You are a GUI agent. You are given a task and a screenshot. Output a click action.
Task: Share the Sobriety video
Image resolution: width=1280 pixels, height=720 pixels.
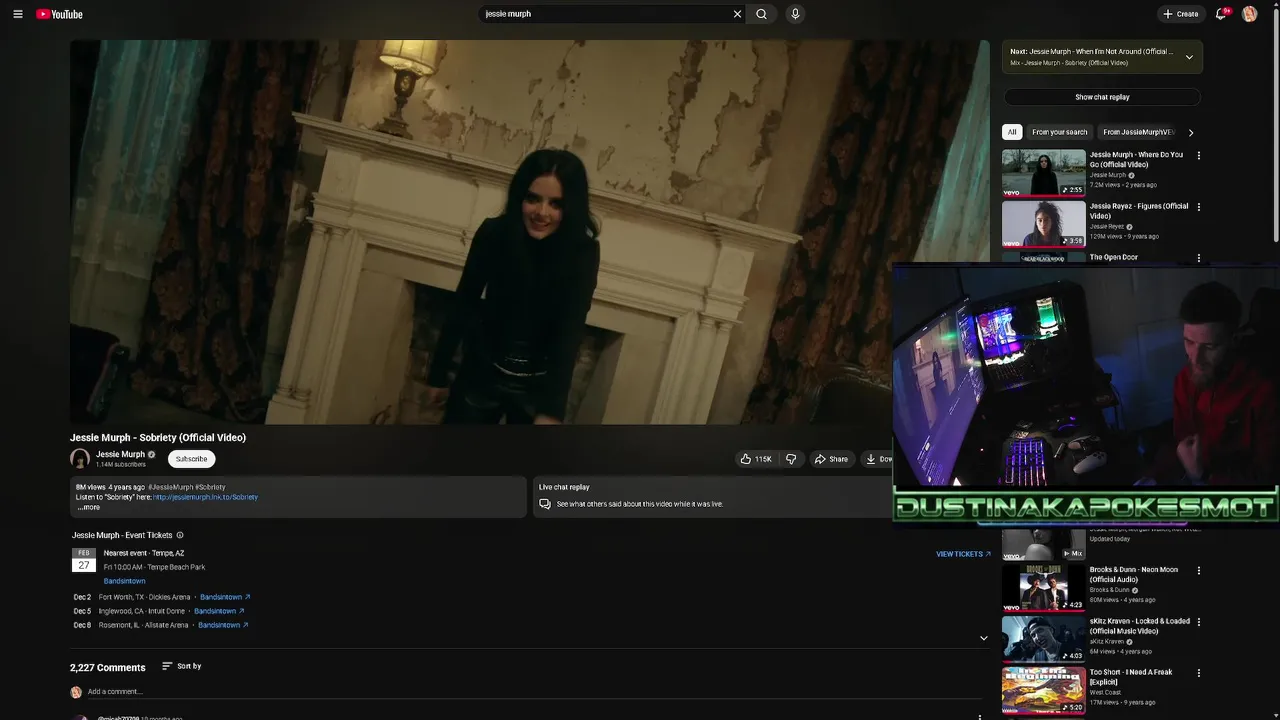[831, 459]
